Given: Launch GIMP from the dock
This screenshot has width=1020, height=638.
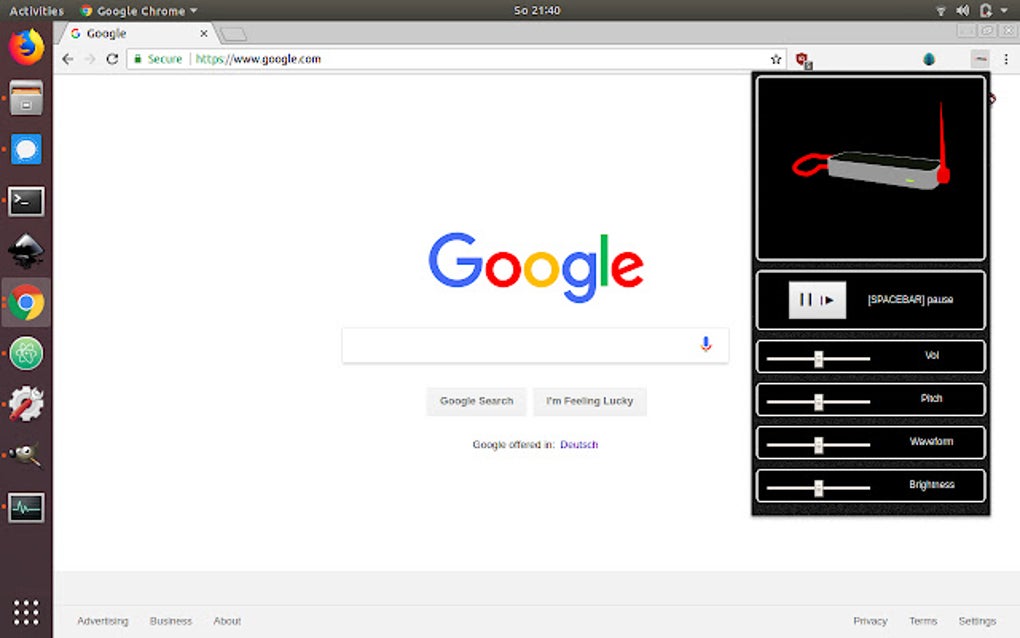Looking at the screenshot, I should 25,455.
